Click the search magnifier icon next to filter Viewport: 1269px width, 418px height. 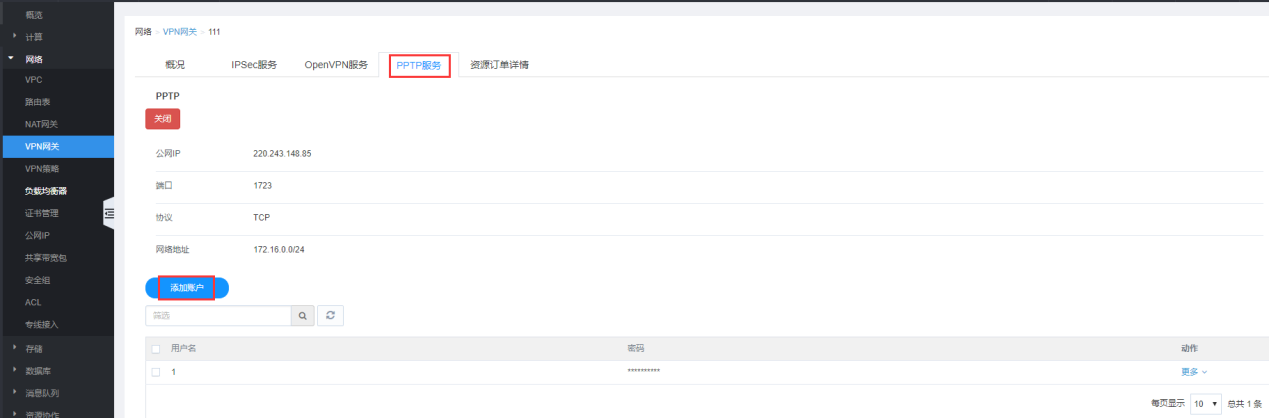point(302,315)
